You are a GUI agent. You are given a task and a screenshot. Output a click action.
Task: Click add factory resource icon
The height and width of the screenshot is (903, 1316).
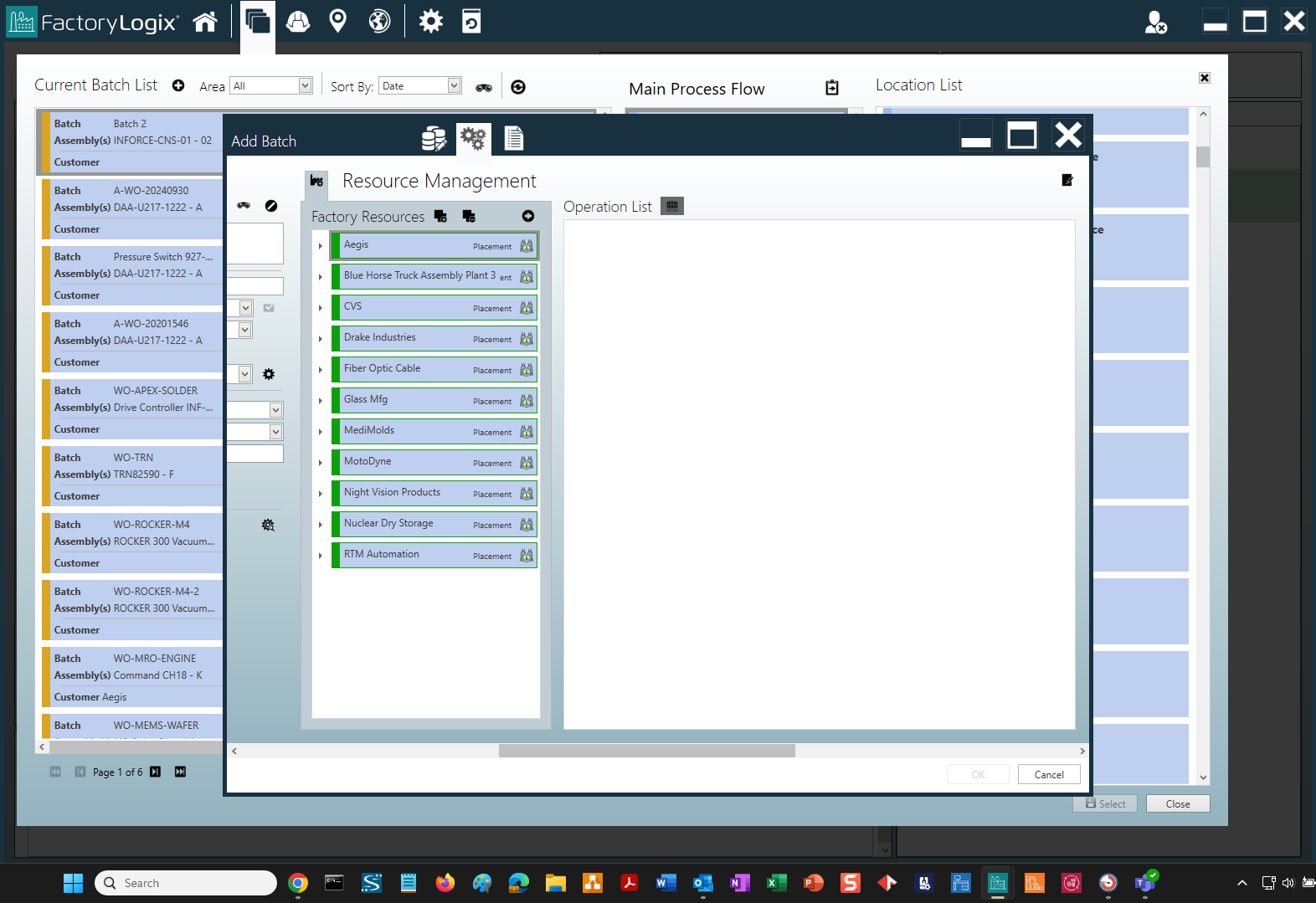(441, 217)
